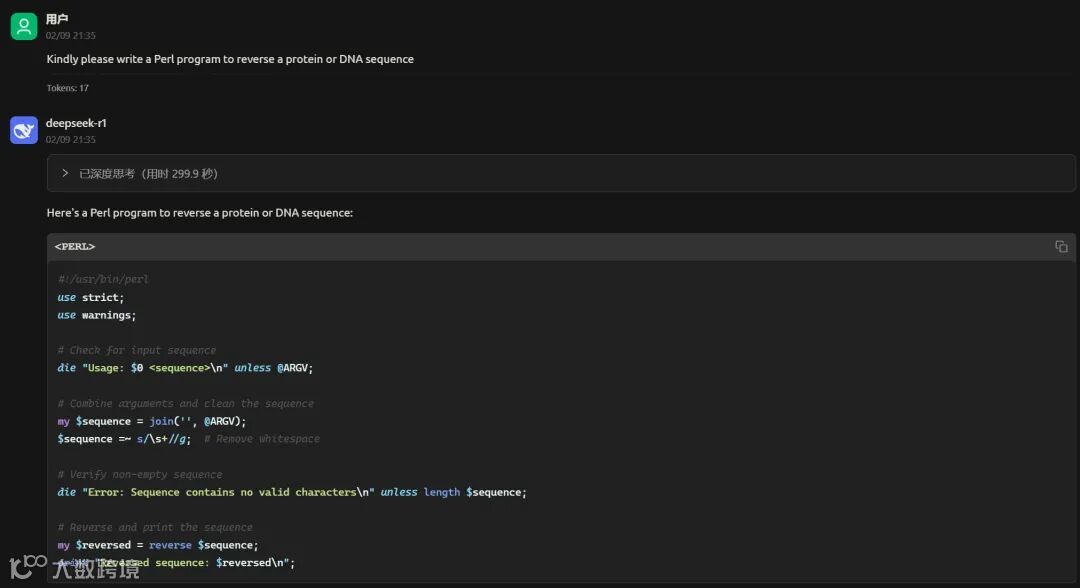1080x588 pixels.
Task: Click the my $sequence = join line
Action: [x=152, y=421]
